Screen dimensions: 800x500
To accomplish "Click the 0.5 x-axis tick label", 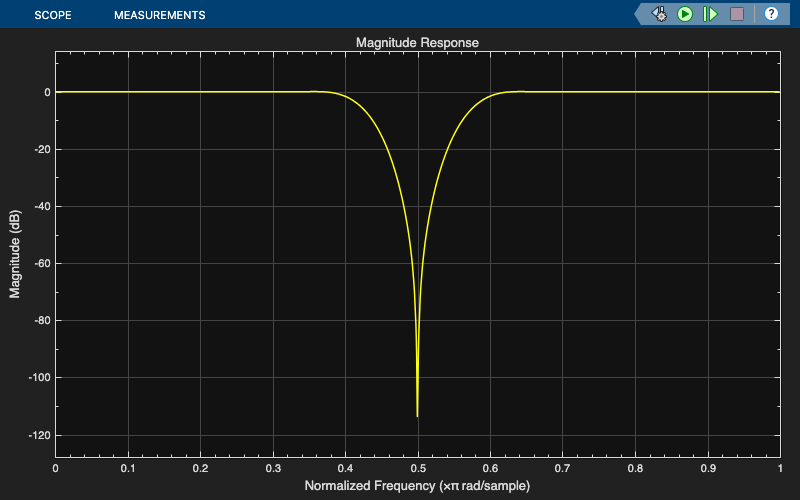I will (418, 468).
